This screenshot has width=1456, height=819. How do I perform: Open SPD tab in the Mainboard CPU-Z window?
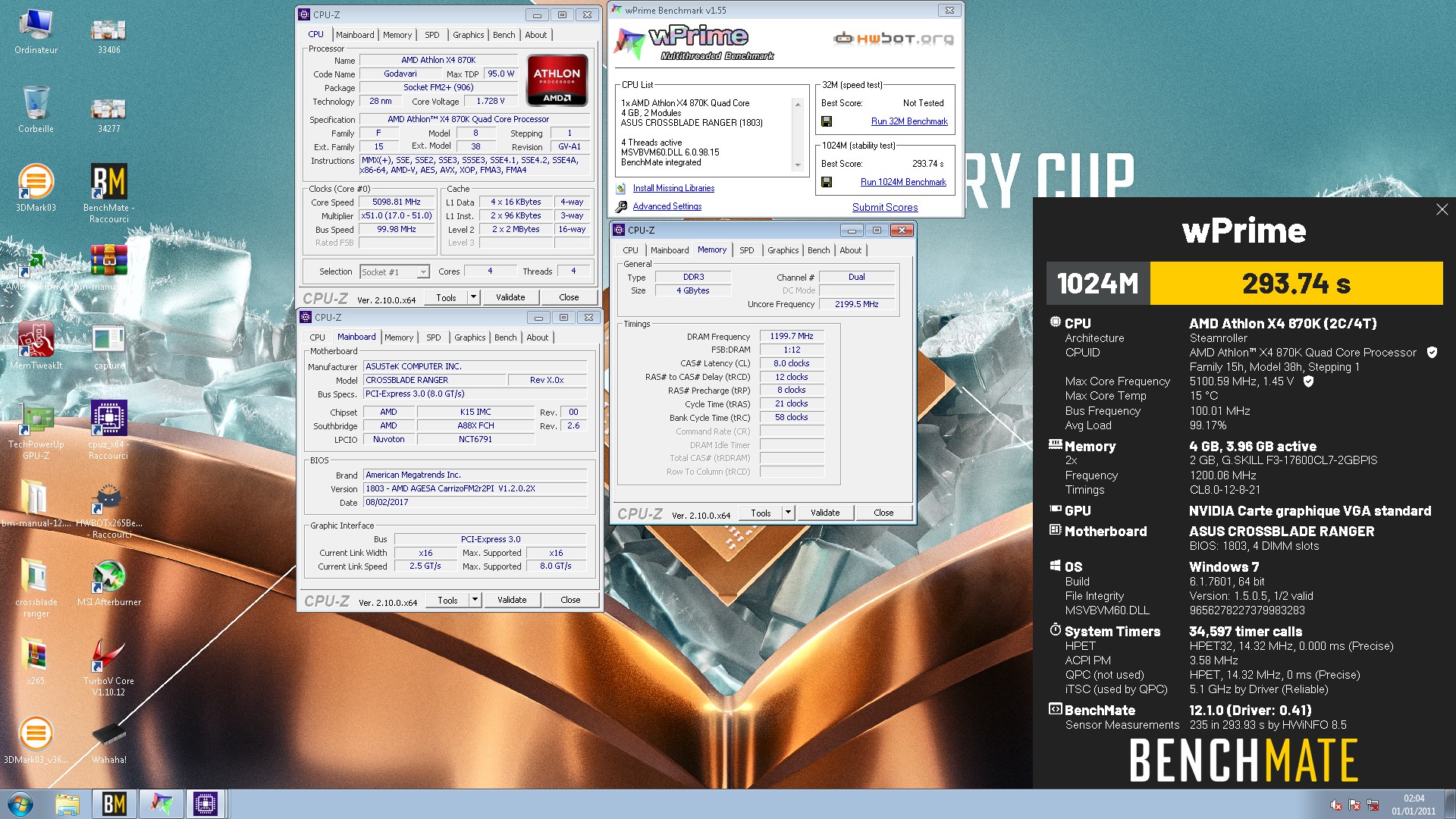[x=434, y=337]
